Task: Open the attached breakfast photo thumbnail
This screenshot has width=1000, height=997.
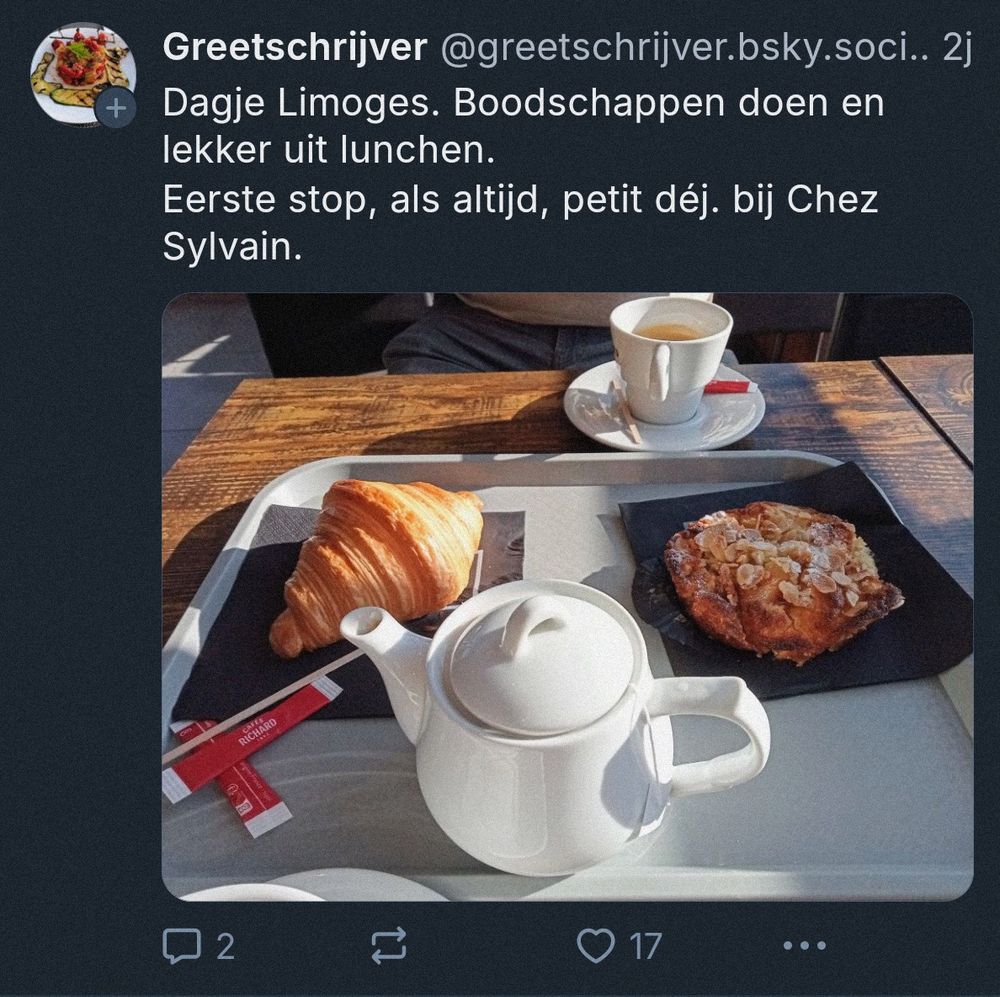Action: coord(567,596)
